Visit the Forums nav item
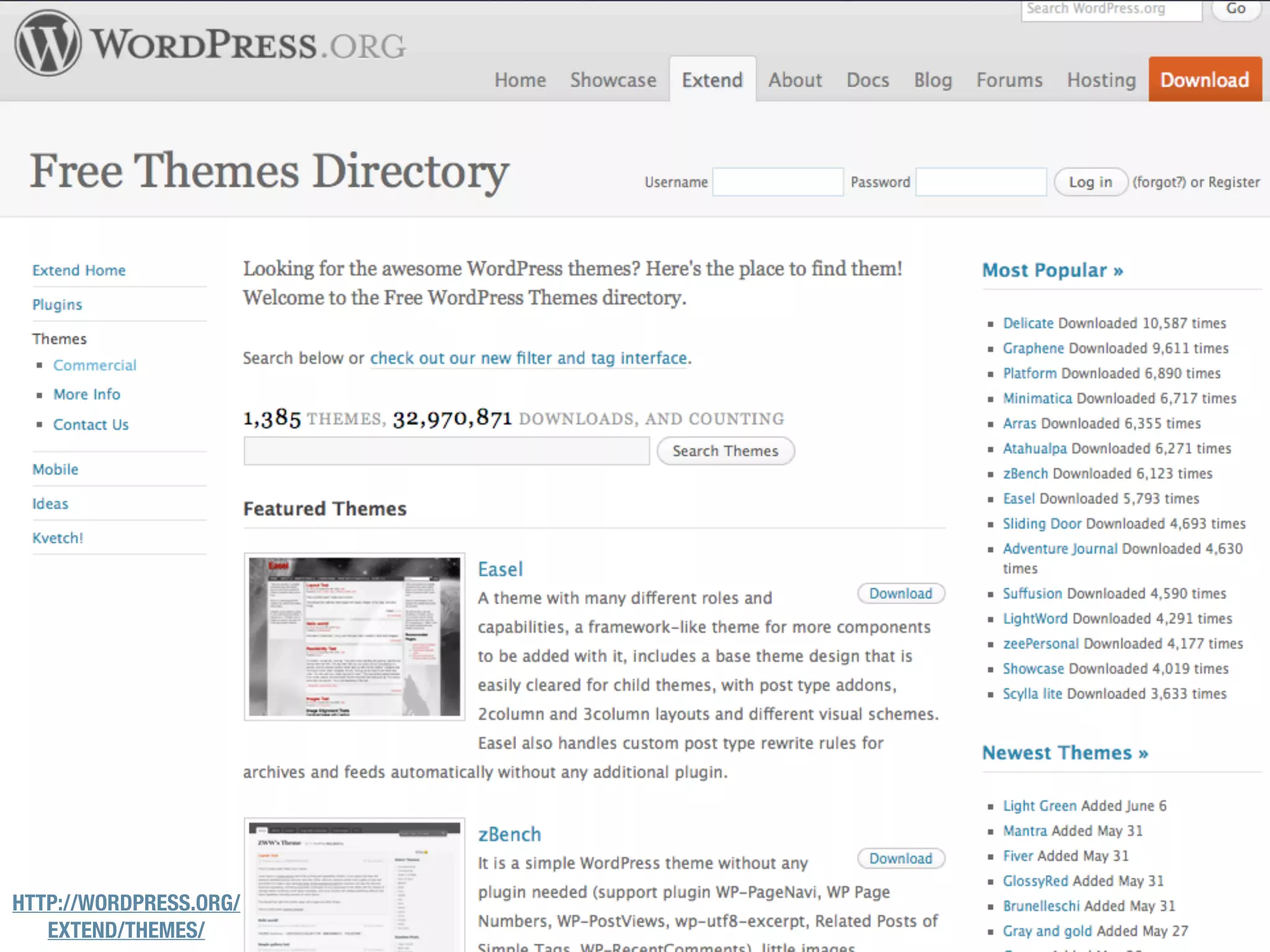This screenshot has width=1270, height=952. click(x=1010, y=80)
